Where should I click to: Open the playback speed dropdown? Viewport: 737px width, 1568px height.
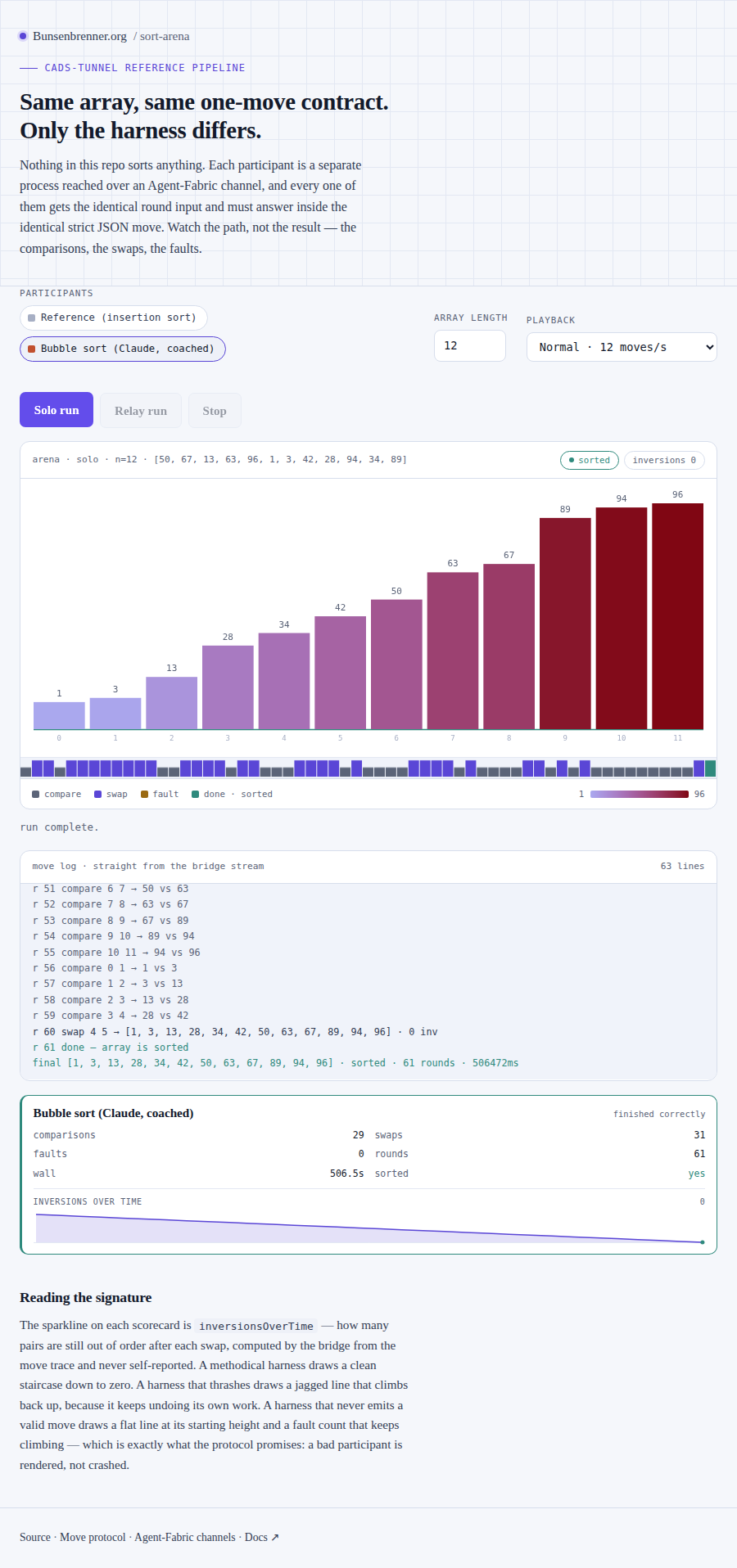click(x=622, y=347)
